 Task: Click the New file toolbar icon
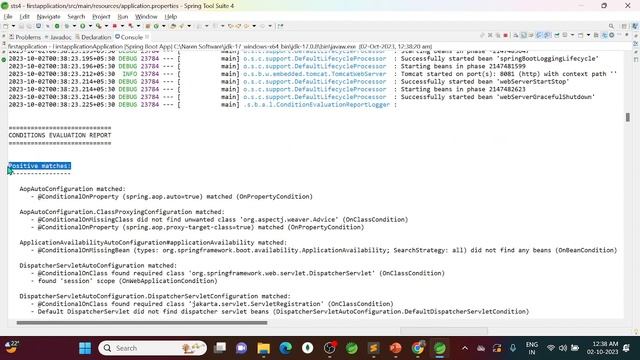(x=5, y=26)
